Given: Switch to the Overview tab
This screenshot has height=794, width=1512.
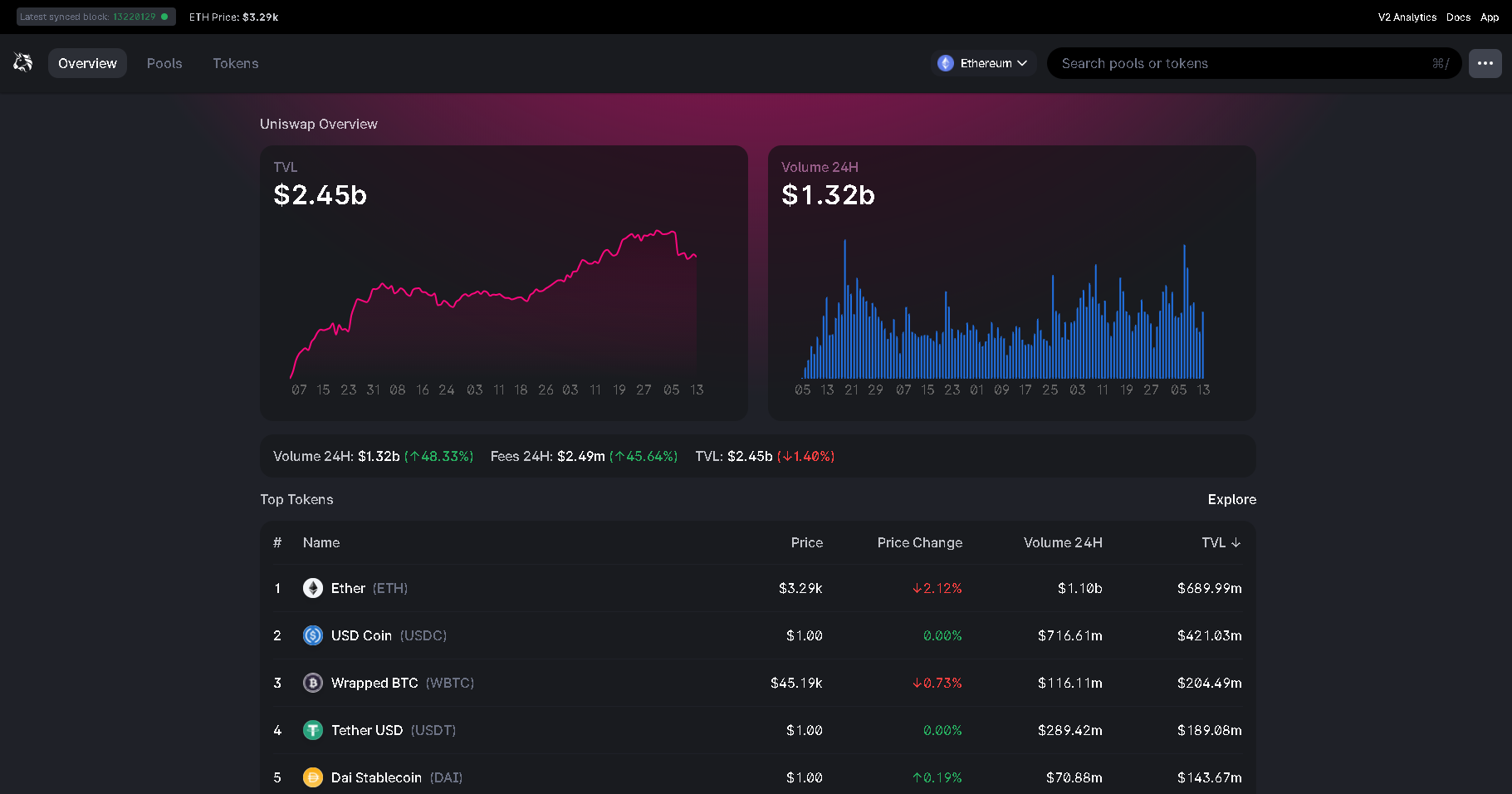Looking at the screenshot, I should [x=87, y=63].
